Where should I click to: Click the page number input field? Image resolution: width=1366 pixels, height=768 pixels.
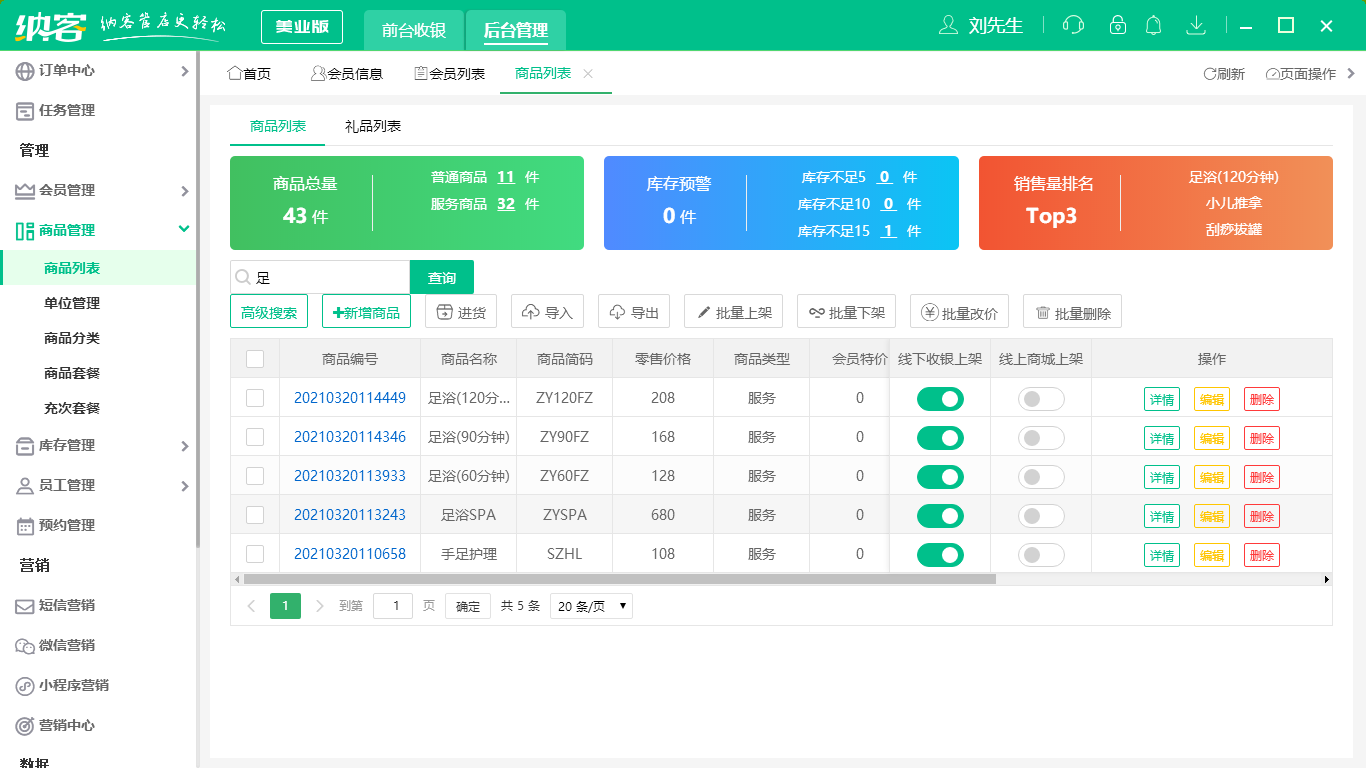pyautogui.click(x=392, y=605)
